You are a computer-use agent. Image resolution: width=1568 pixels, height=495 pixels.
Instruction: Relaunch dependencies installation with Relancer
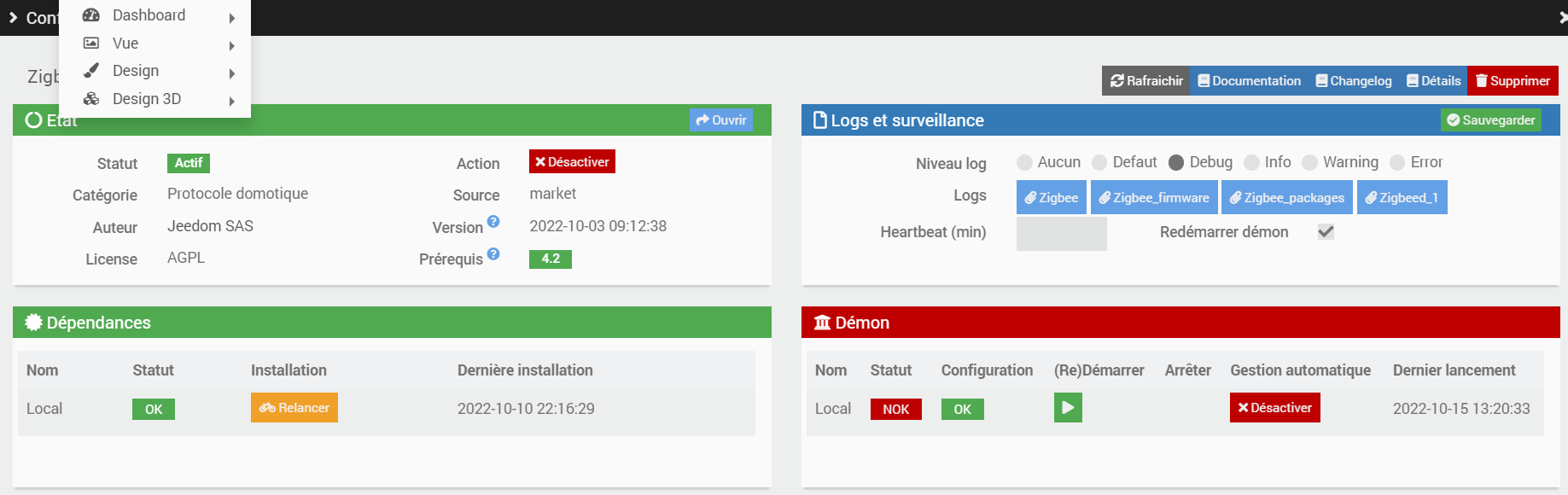(x=294, y=408)
